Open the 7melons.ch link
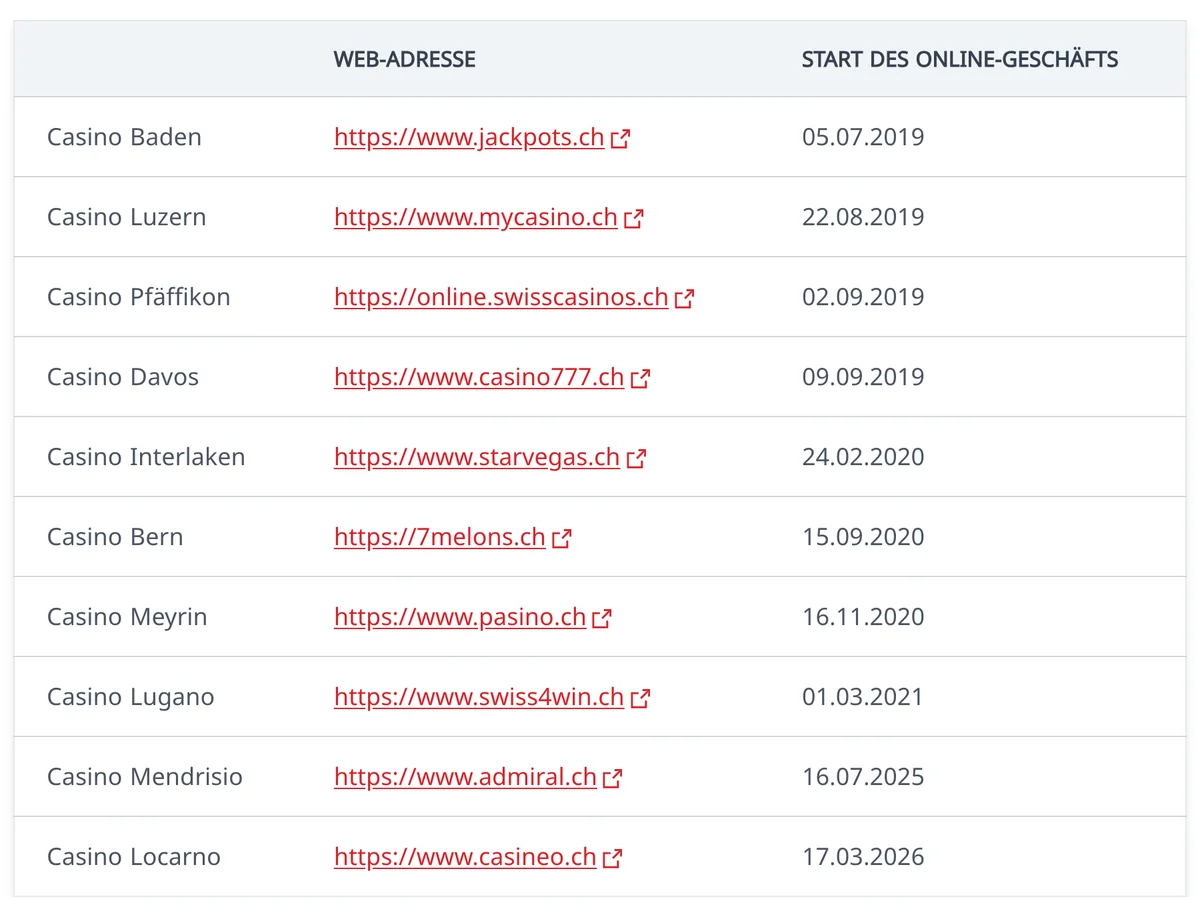The height and width of the screenshot is (913, 1200). coord(440,537)
